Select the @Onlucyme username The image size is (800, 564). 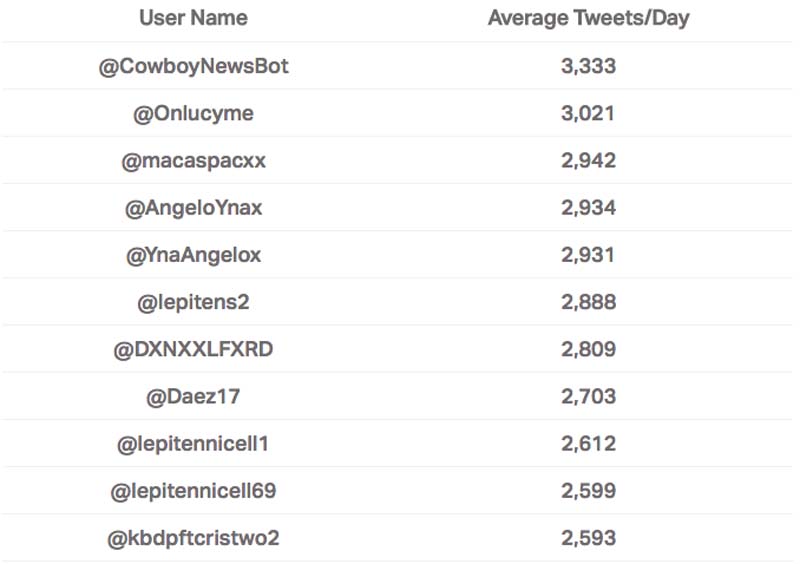click(193, 114)
